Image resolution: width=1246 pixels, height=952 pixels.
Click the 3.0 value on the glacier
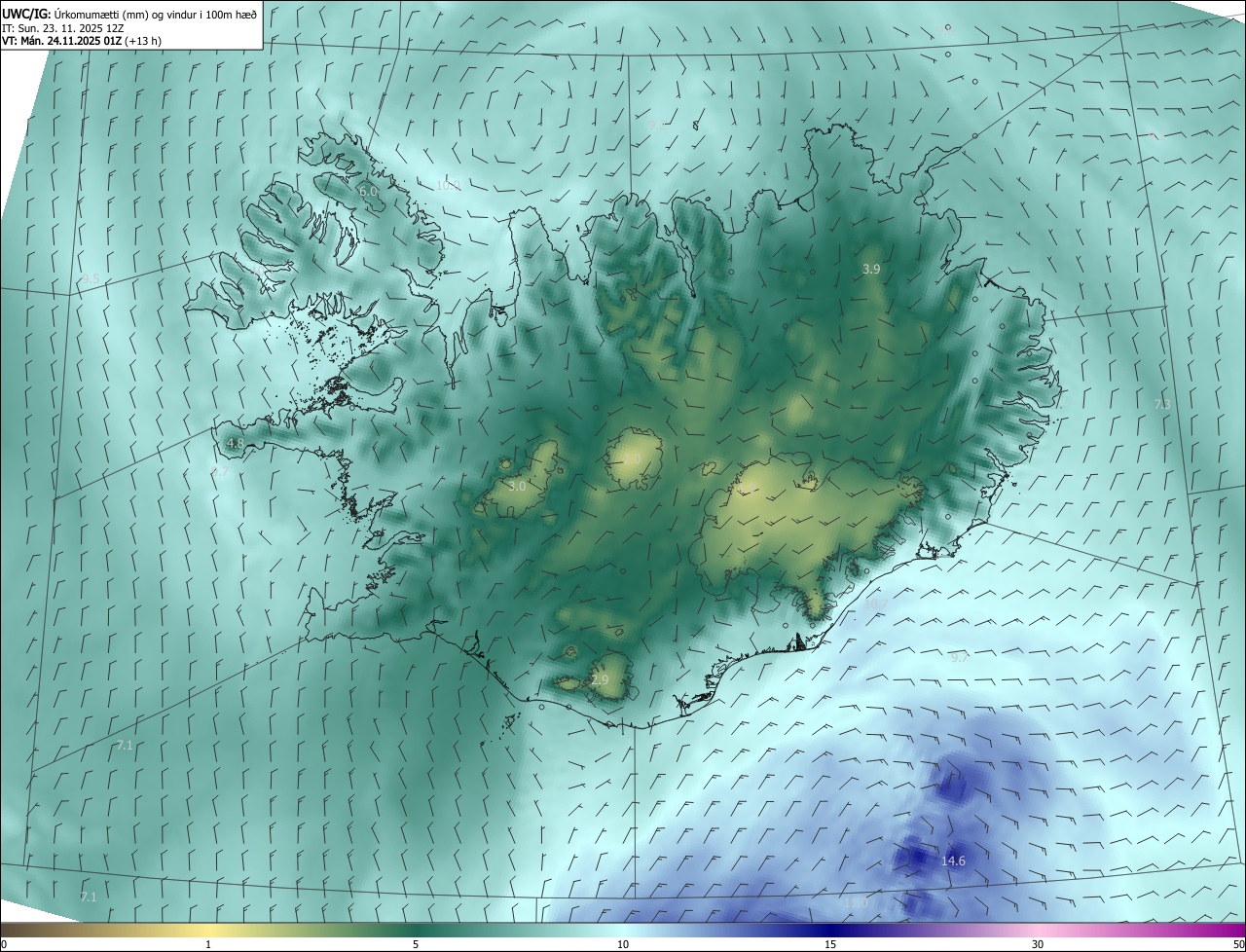(x=517, y=486)
